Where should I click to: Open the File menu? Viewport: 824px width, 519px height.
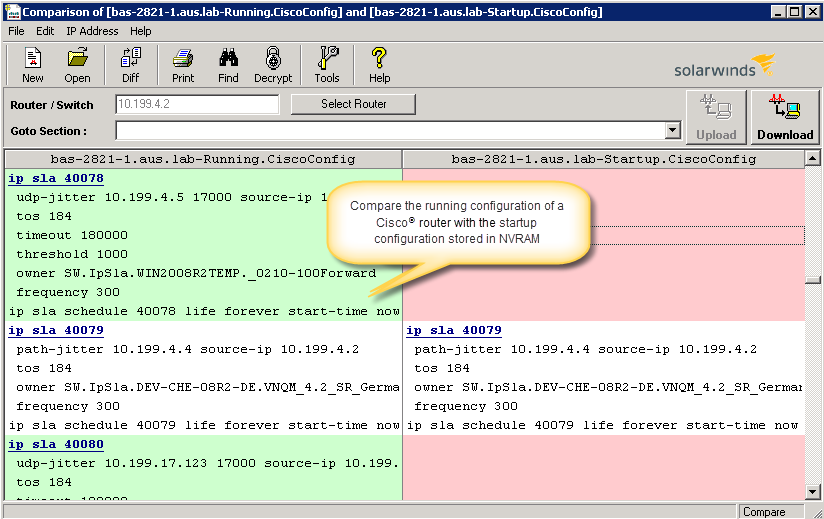click(16, 31)
